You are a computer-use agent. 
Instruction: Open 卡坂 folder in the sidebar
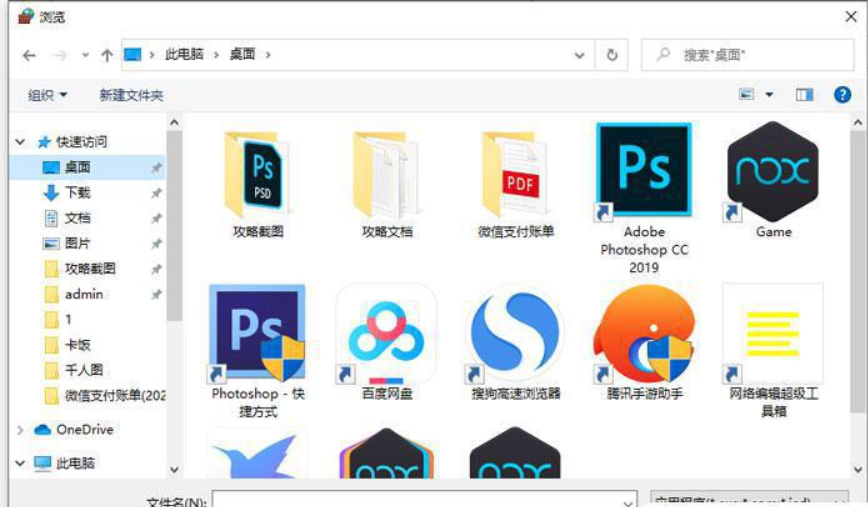tap(77, 345)
